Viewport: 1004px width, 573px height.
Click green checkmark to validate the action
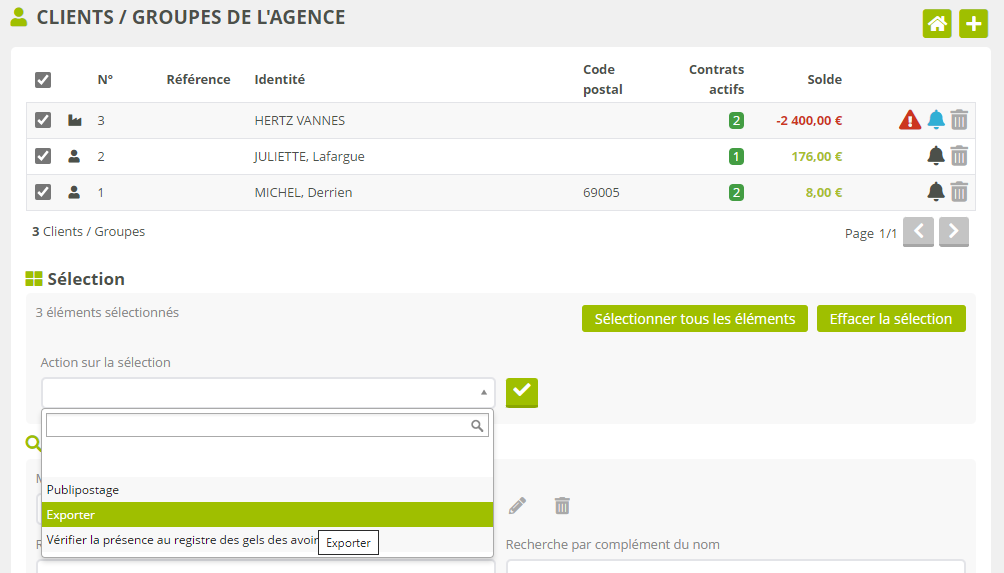[521, 392]
